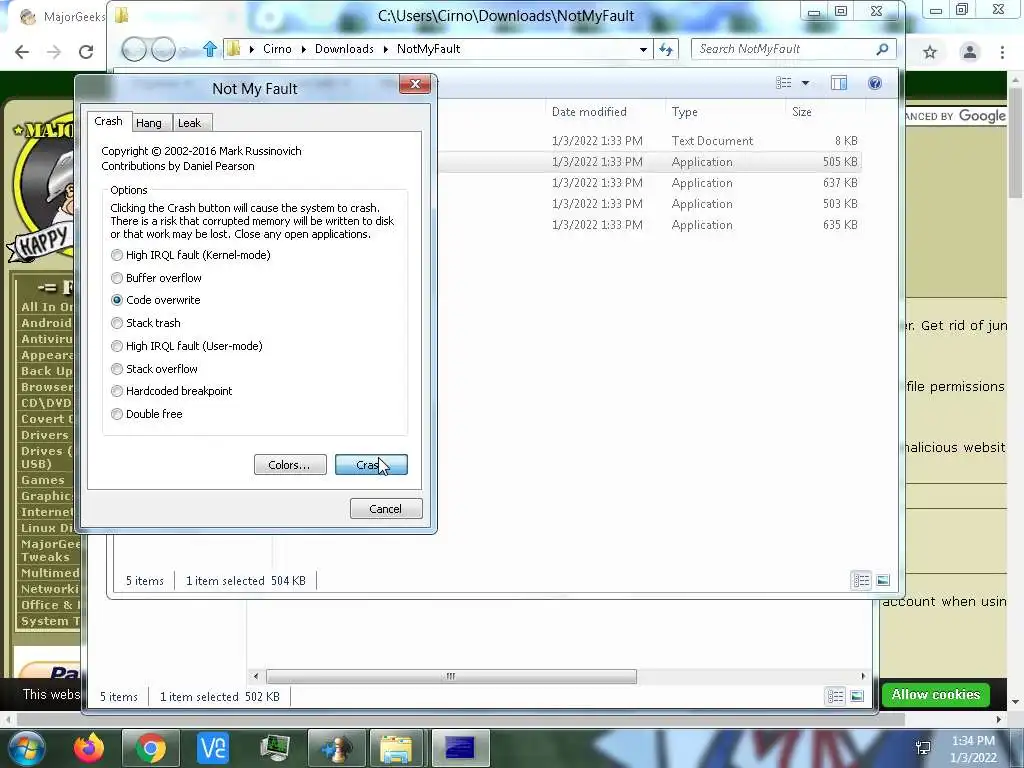Open Explorer help icon
The width and height of the screenshot is (1024, 768).
tap(875, 83)
